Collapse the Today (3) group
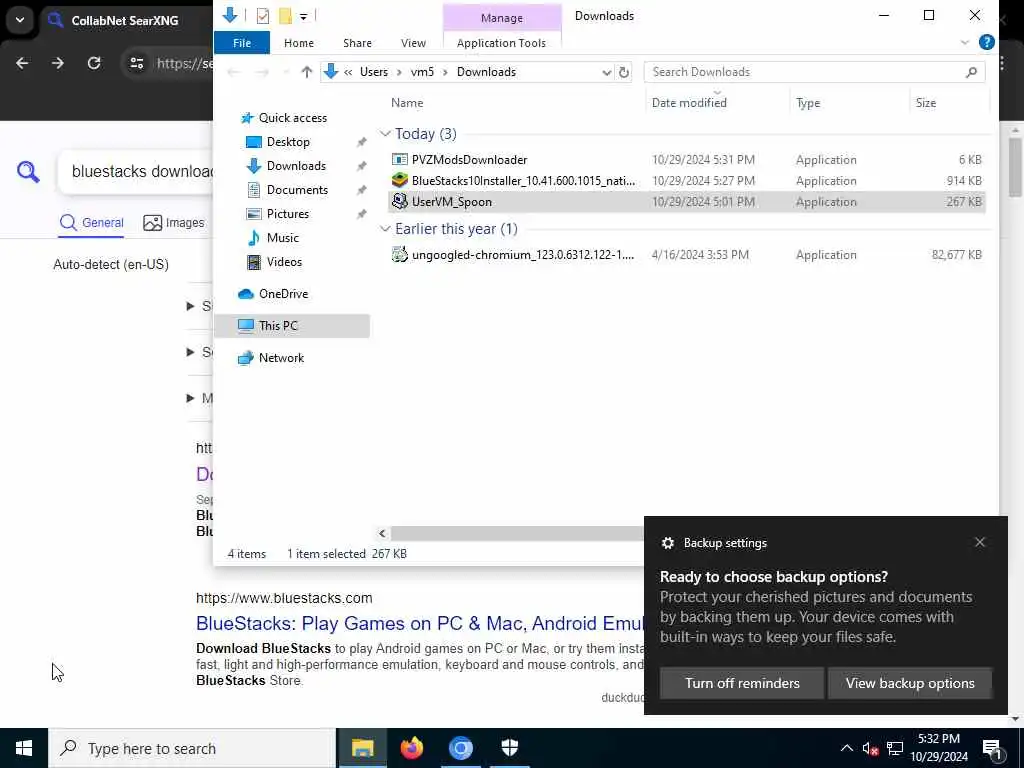The width and height of the screenshot is (1024, 768). coord(385,134)
